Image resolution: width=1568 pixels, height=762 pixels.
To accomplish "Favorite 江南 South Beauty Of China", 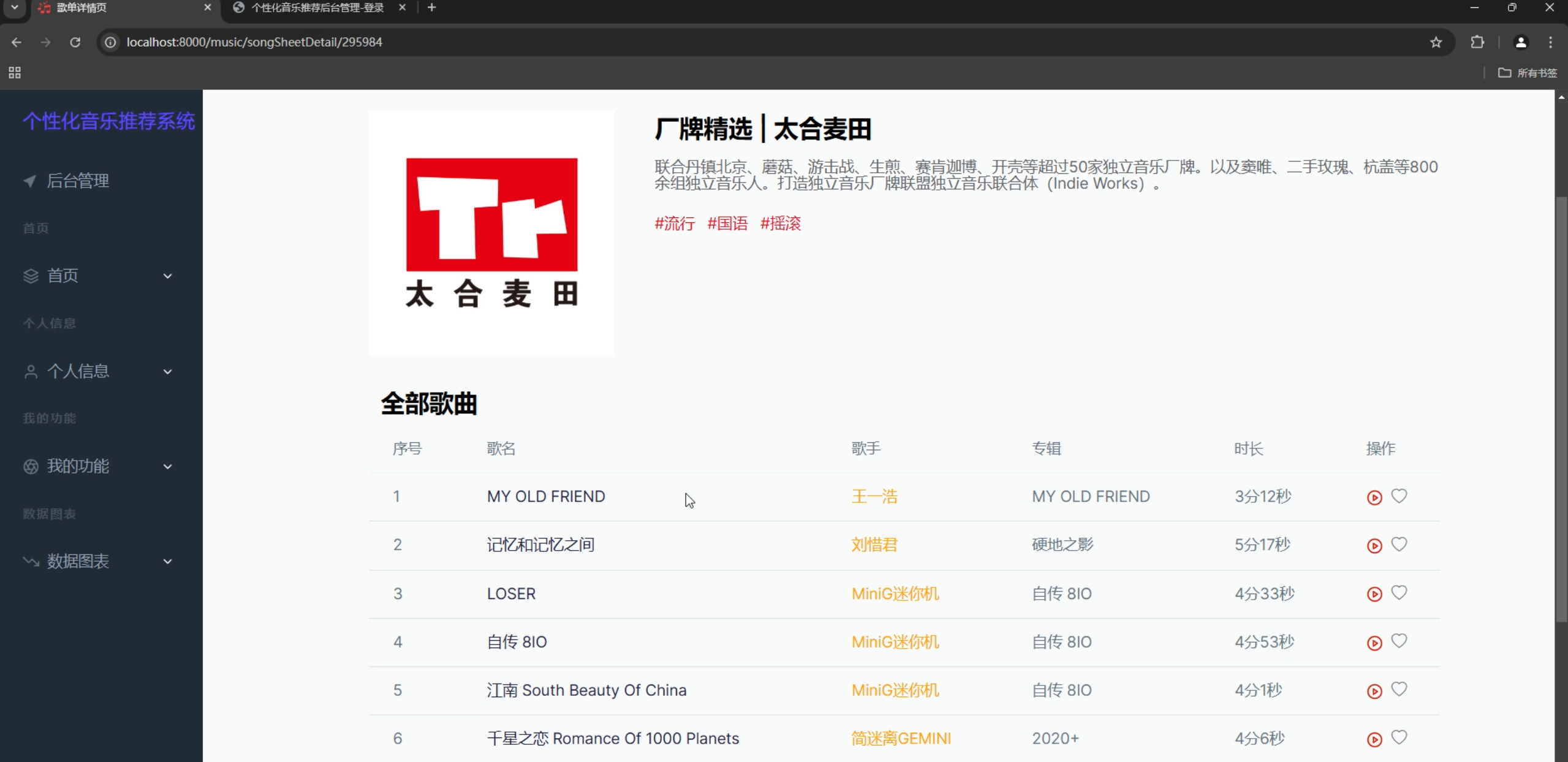I will click(1399, 690).
